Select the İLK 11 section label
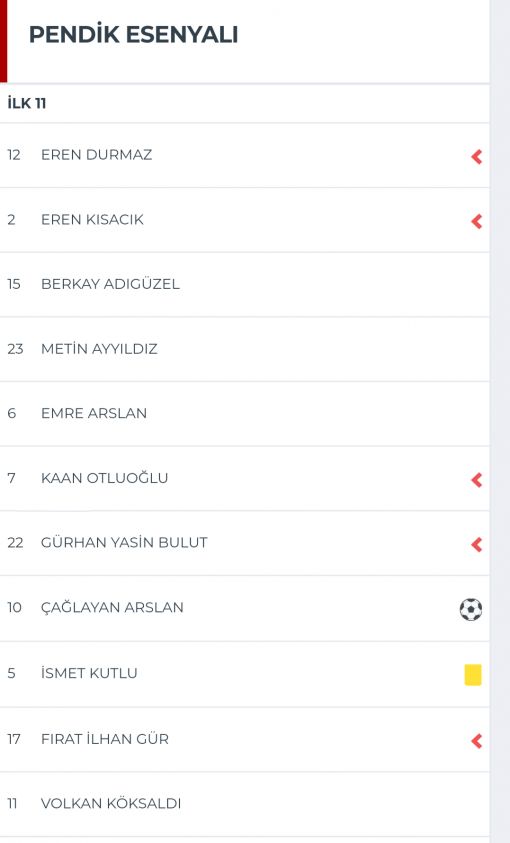Image resolution: width=510 pixels, height=843 pixels. tap(27, 103)
